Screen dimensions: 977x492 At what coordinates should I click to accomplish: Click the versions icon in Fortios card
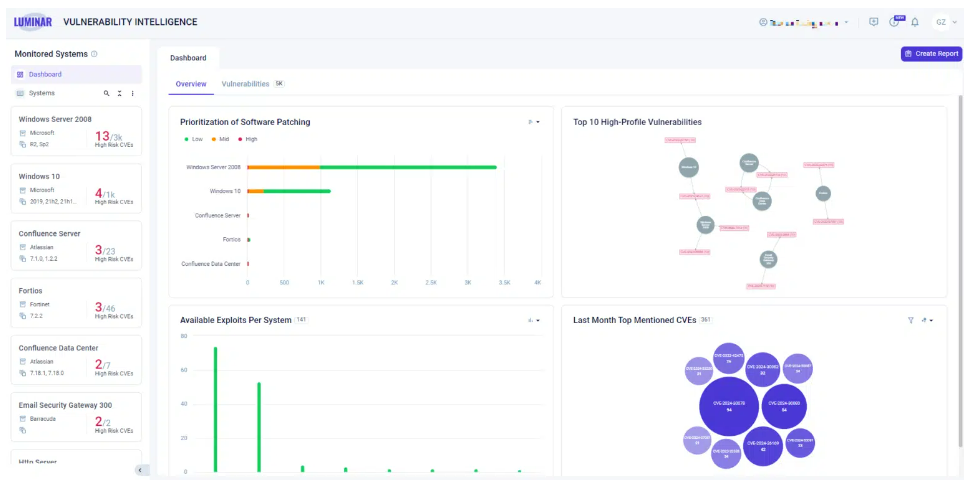[22, 316]
